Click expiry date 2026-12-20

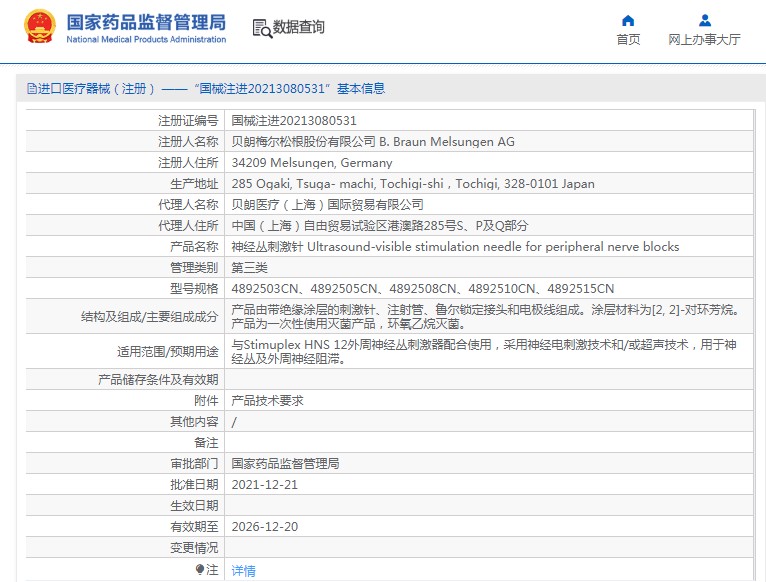point(264,527)
